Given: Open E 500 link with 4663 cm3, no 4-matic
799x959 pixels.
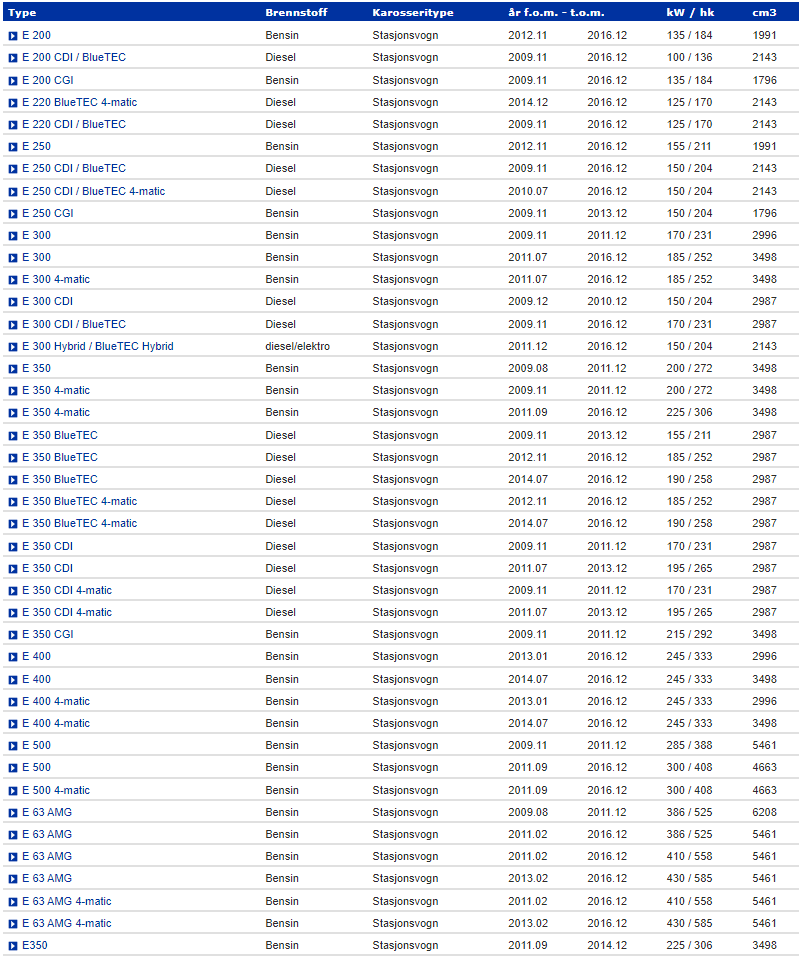Looking at the screenshot, I should (x=36, y=767).
